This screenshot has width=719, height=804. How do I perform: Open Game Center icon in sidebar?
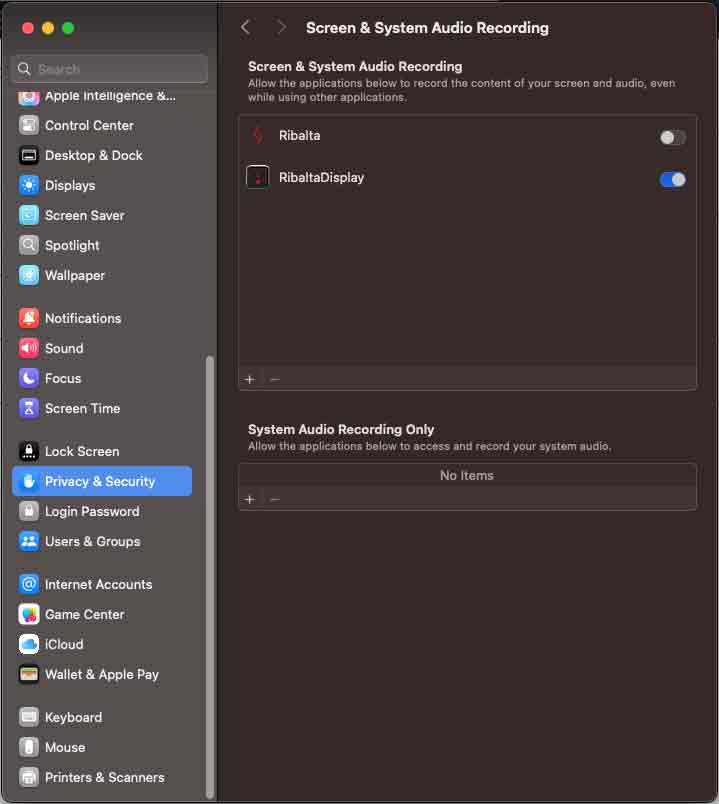tap(29, 615)
